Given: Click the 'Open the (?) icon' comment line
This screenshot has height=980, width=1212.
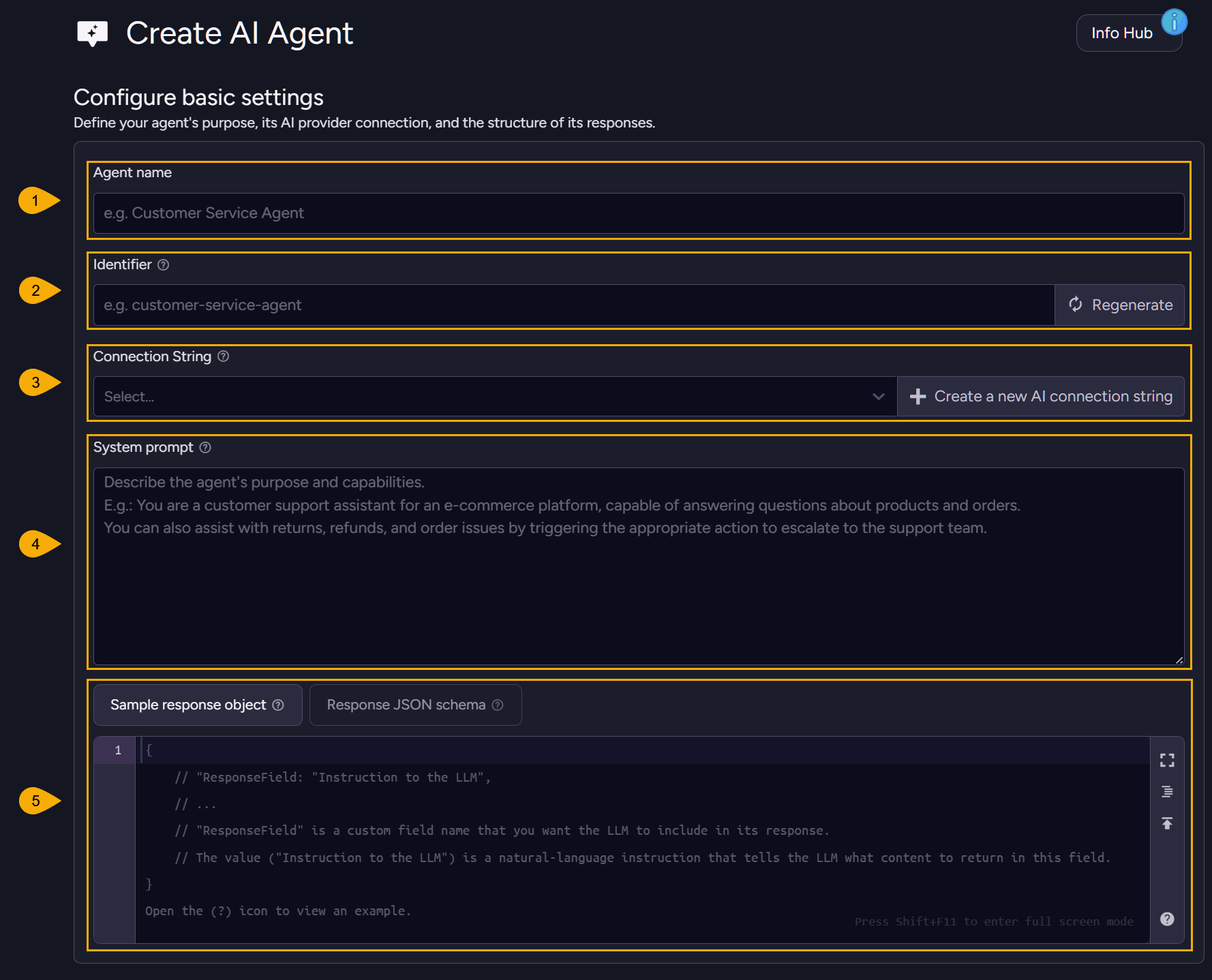Looking at the screenshot, I should pyautogui.click(x=277, y=911).
